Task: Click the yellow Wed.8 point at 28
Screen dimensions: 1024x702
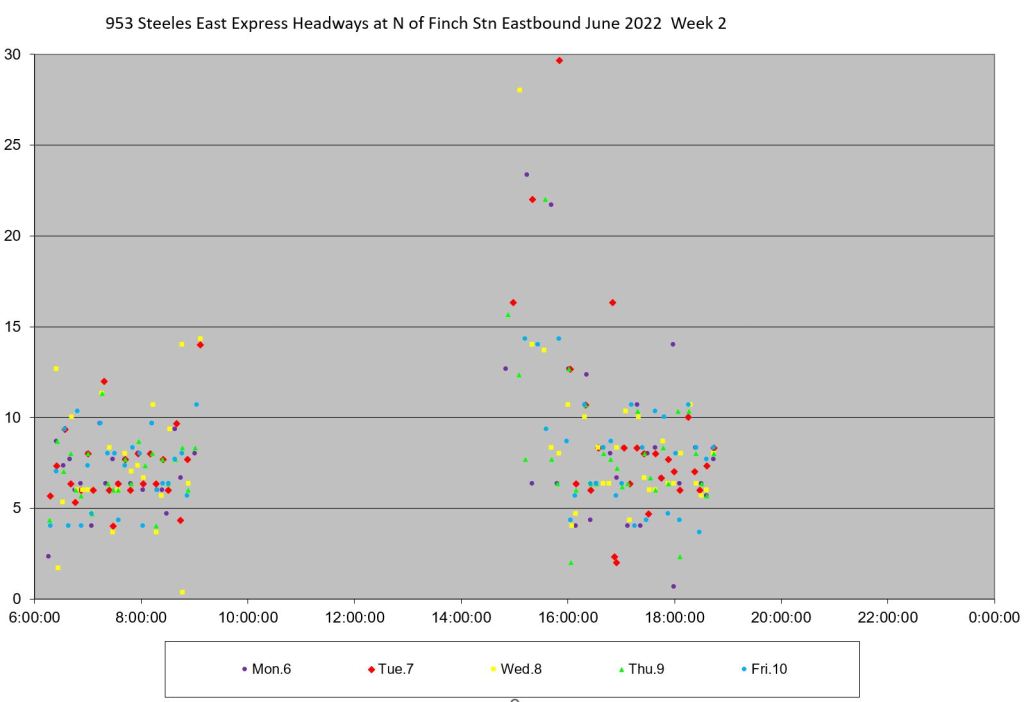Action: (519, 90)
